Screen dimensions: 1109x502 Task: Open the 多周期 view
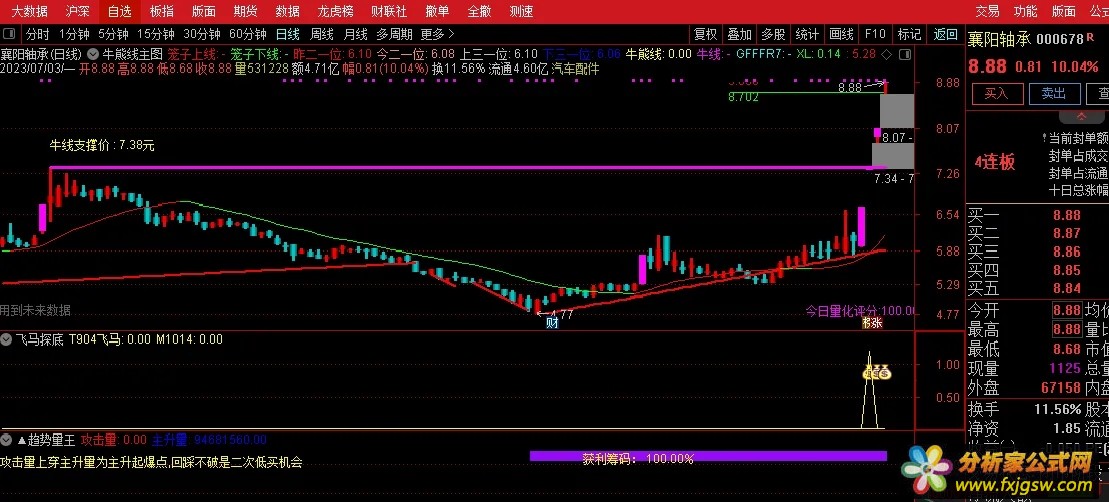pyautogui.click(x=395, y=34)
